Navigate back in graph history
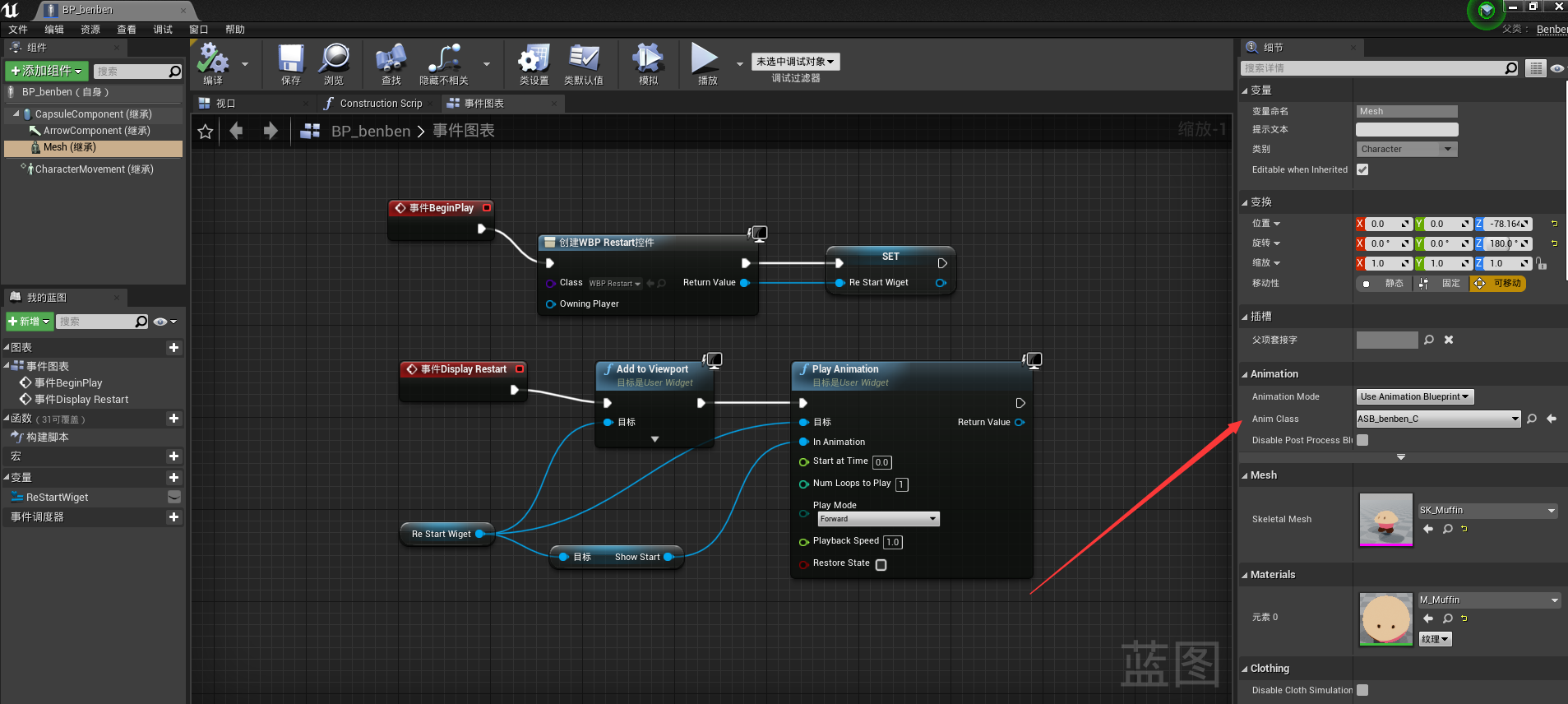 coord(237,131)
